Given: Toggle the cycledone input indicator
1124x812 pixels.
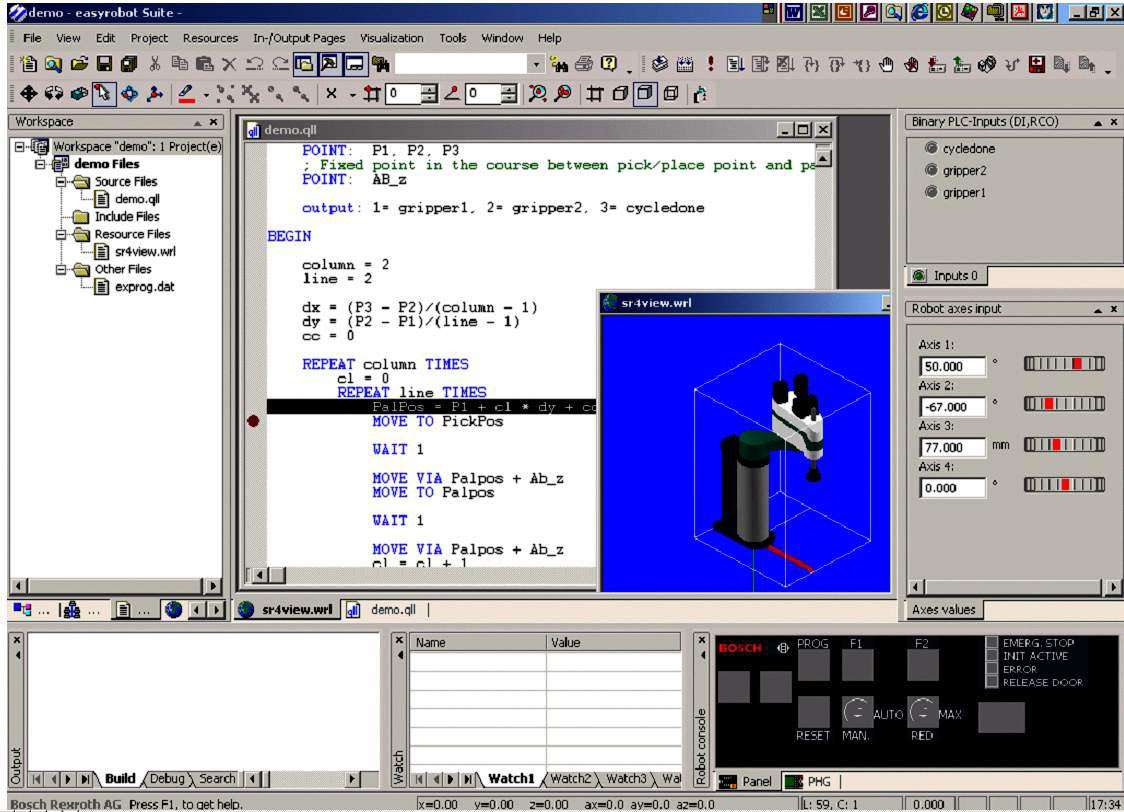Looking at the screenshot, I should point(931,148).
